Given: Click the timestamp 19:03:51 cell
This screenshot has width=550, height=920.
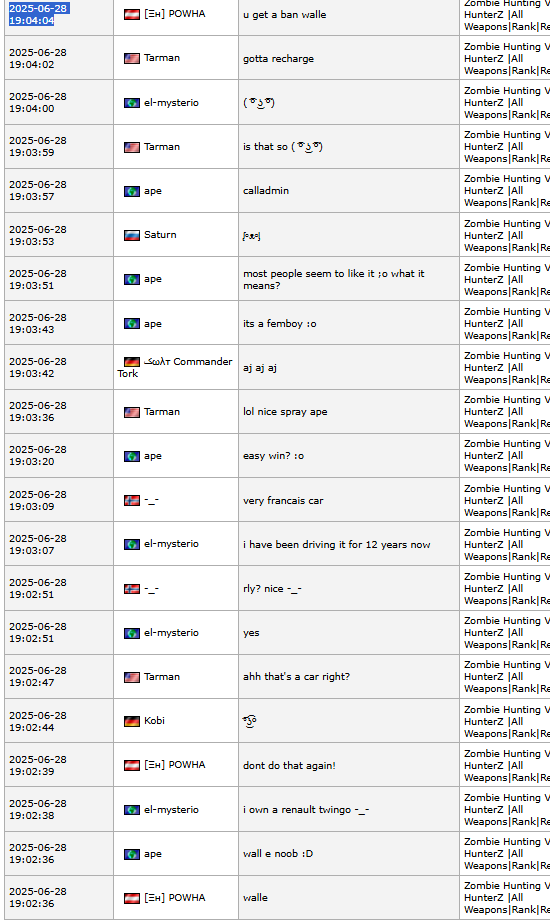Looking at the screenshot, I should pyautogui.click(x=59, y=279).
